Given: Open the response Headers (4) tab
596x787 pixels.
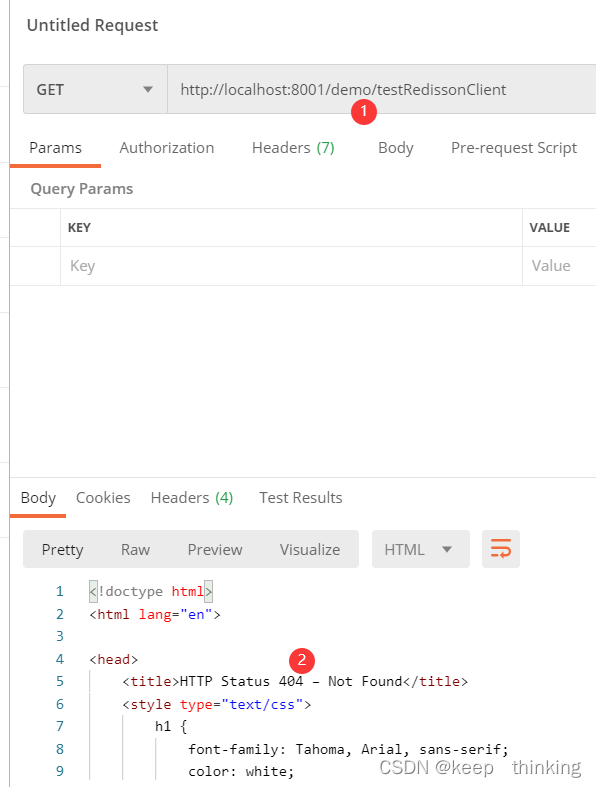Looking at the screenshot, I should point(192,497).
